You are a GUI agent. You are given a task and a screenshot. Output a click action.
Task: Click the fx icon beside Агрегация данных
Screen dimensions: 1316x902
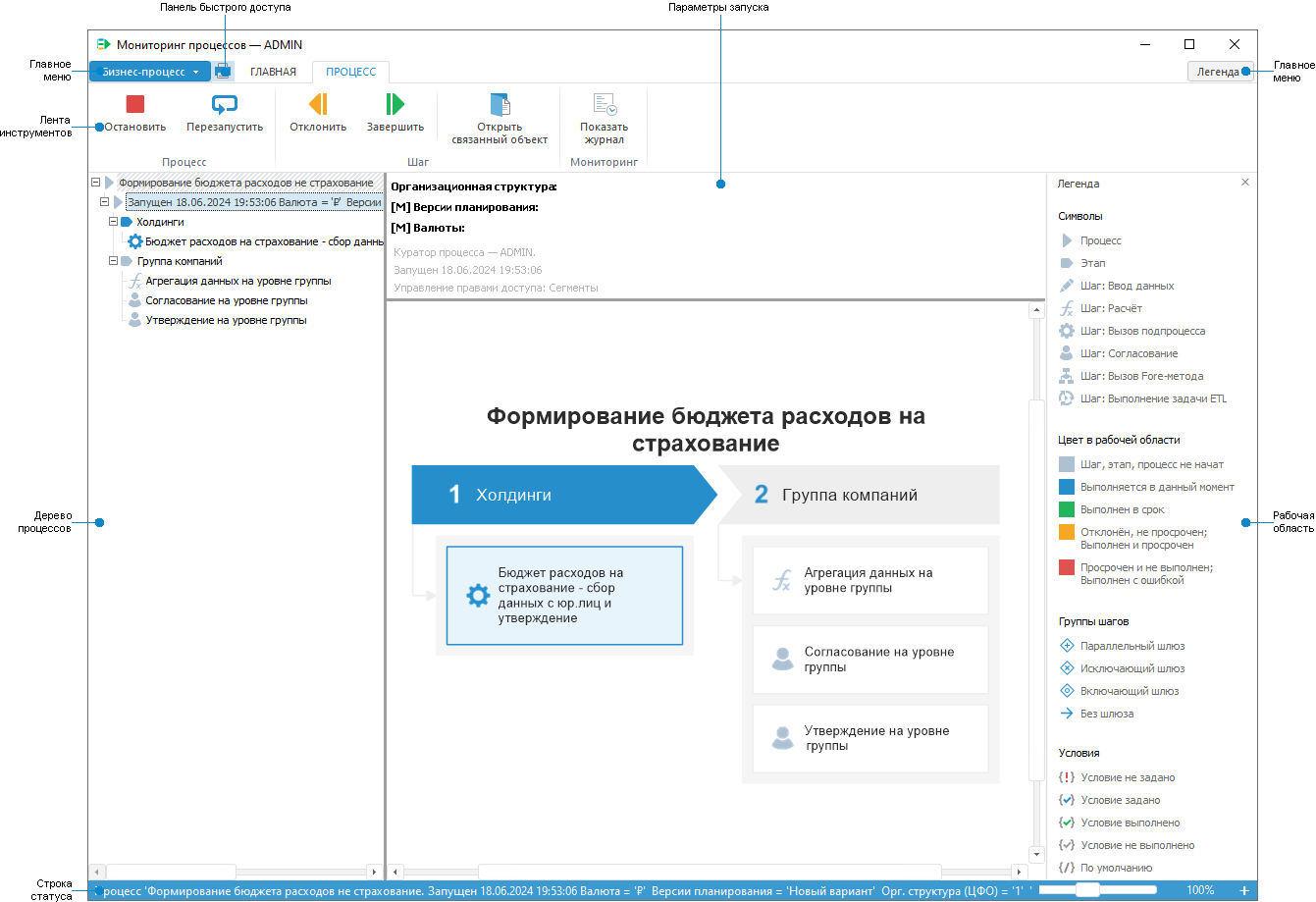point(133,281)
